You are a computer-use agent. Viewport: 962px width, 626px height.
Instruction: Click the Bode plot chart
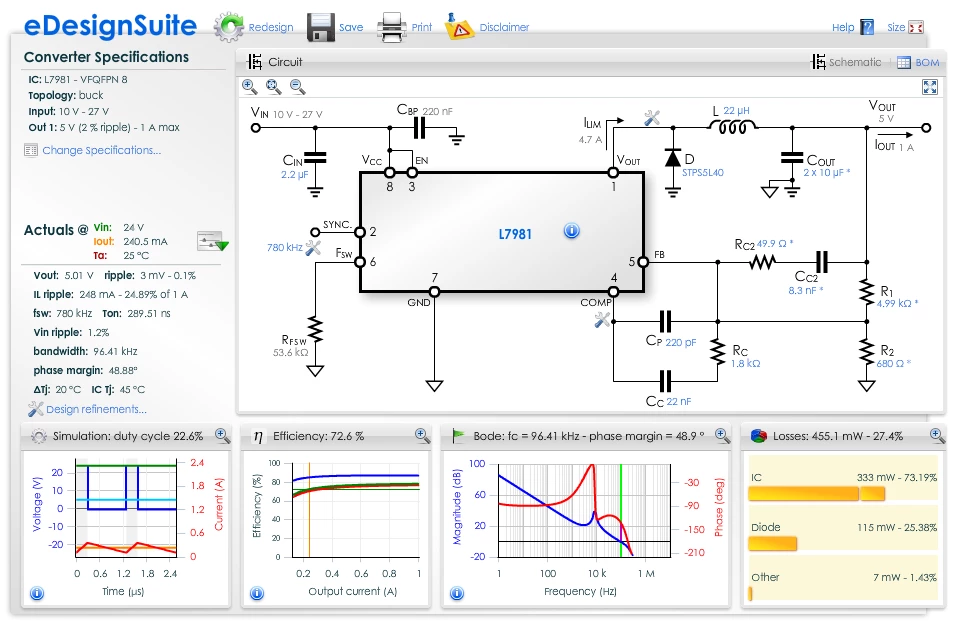tap(584, 511)
